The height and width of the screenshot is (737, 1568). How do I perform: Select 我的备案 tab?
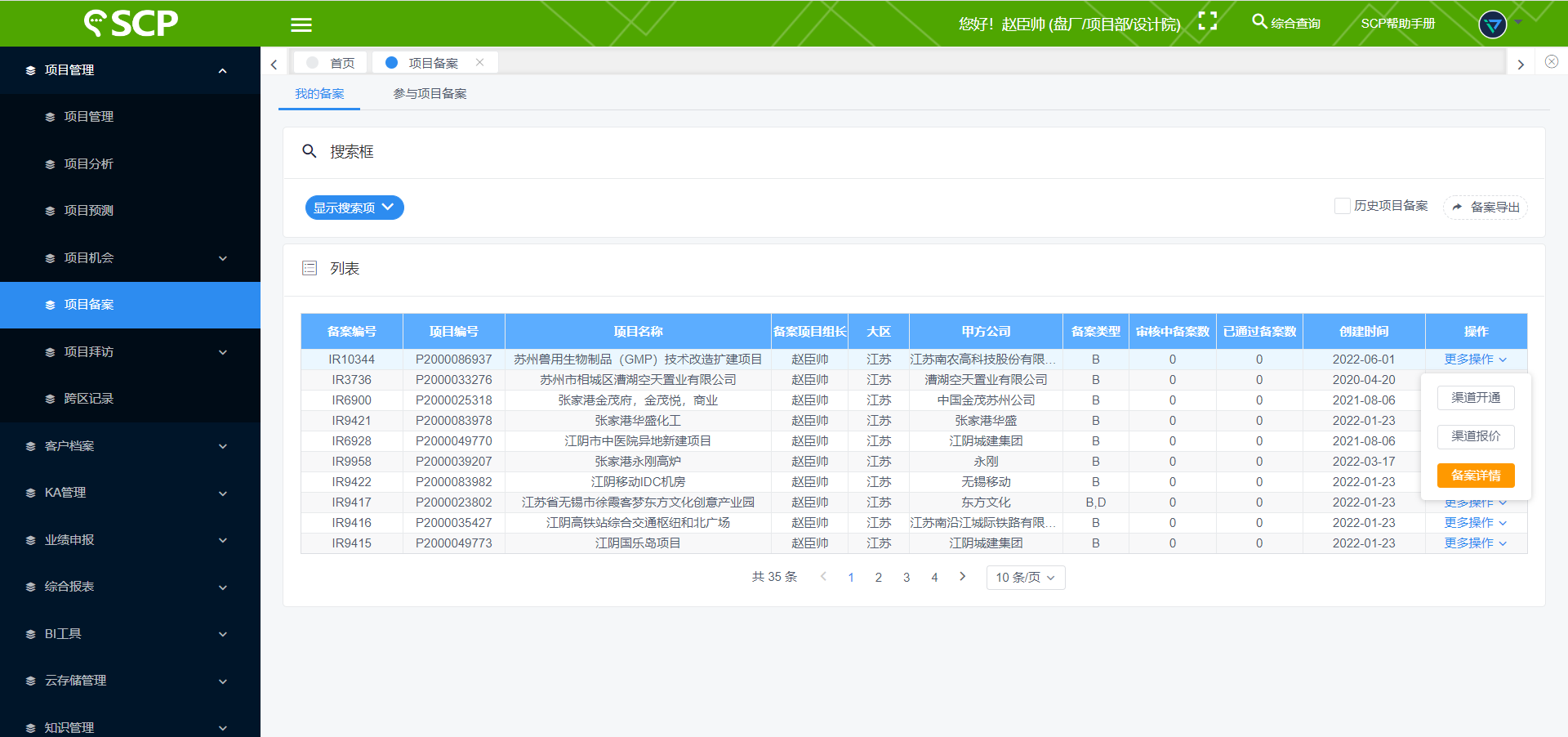coord(319,93)
